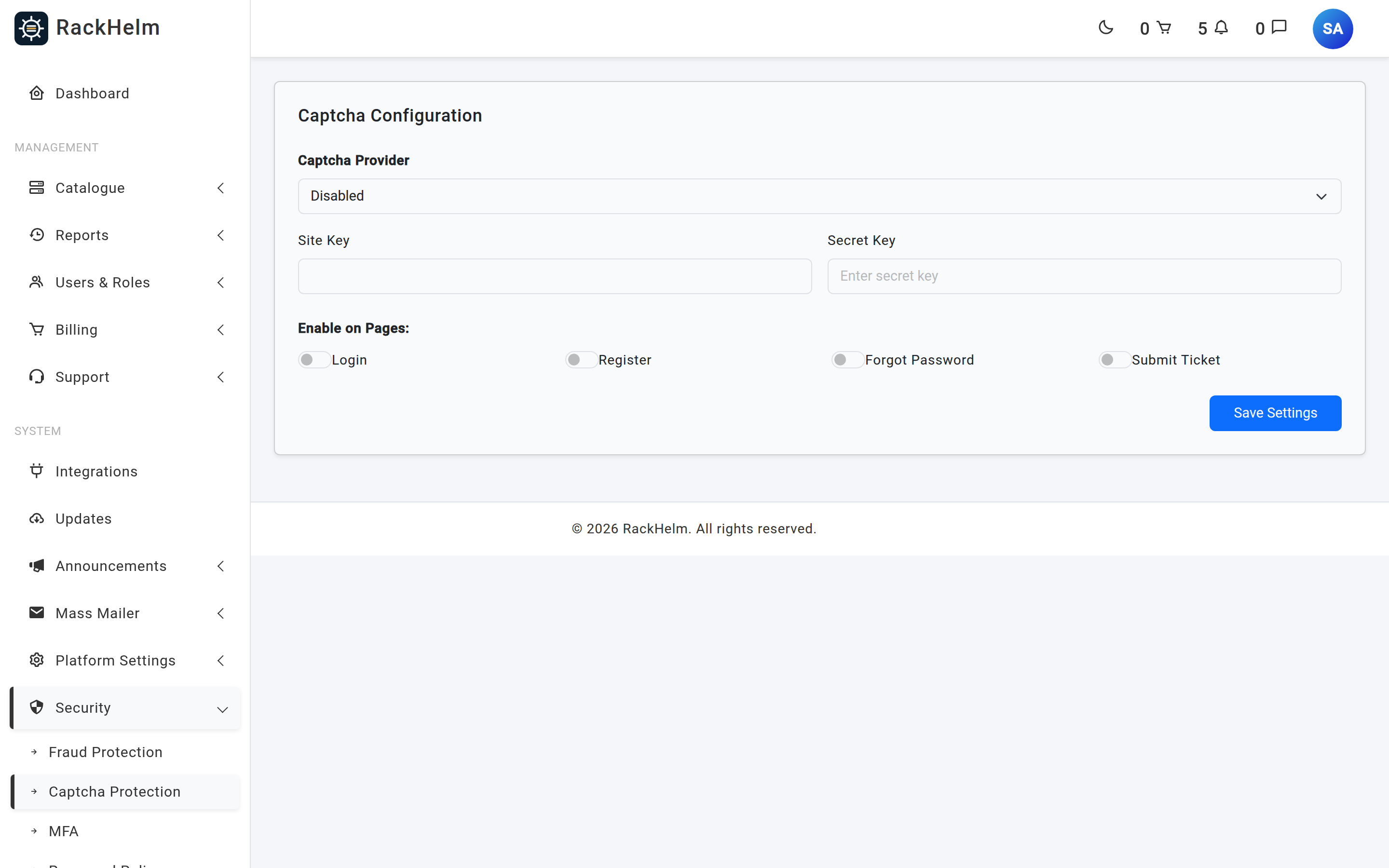The height and width of the screenshot is (868, 1389).
Task: Open Fraud Protection submenu item
Action: pyautogui.click(x=126, y=752)
